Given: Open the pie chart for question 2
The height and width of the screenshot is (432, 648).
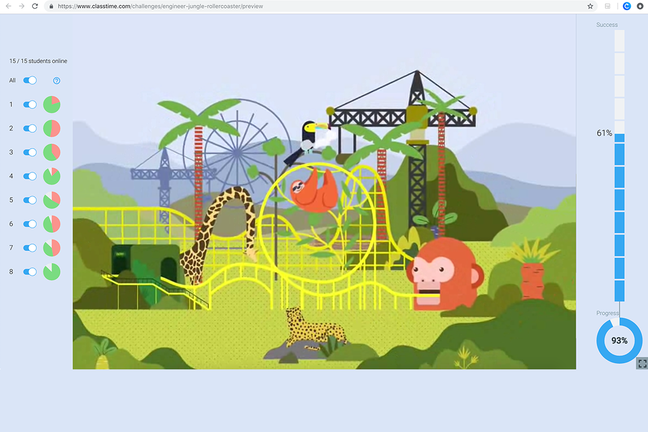Looking at the screenshot, I should 52,129.
